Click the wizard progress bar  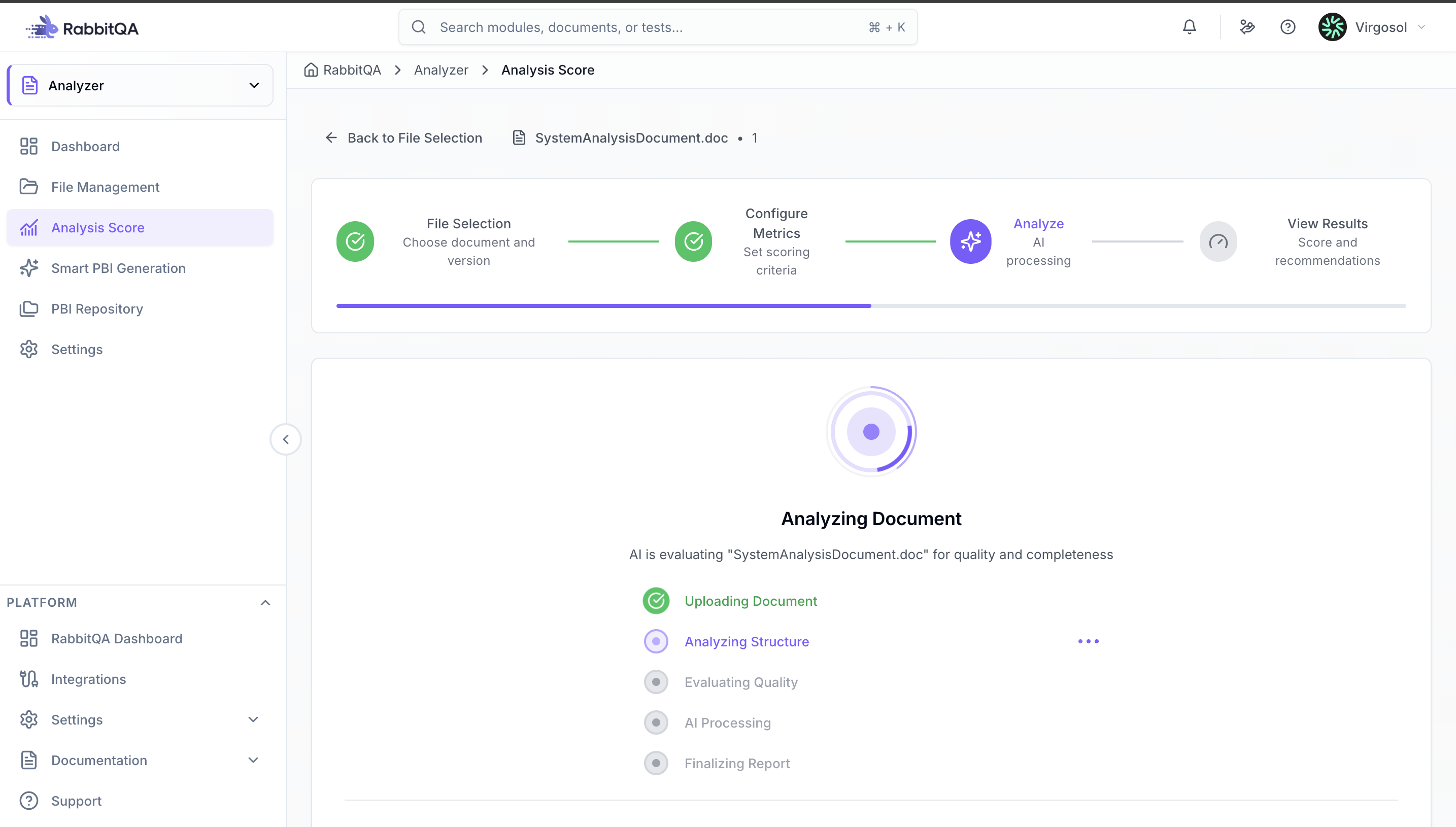coord(871,305)
